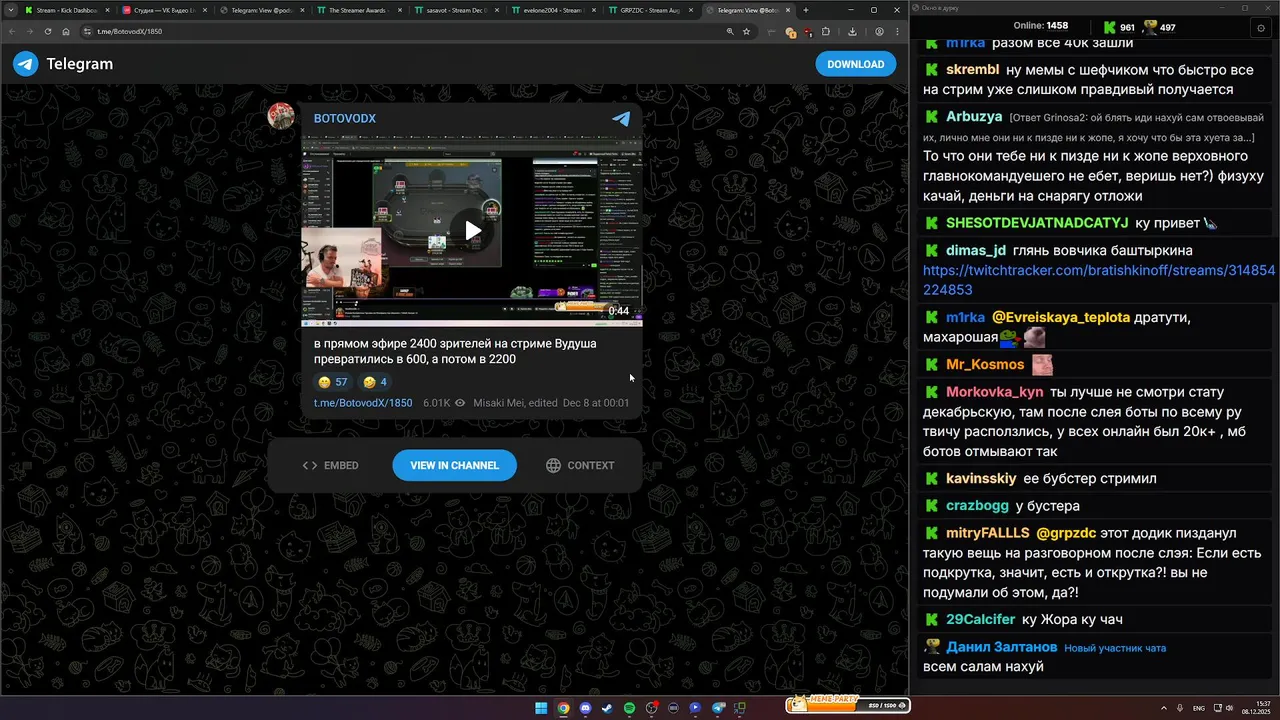Click username Данил Залтанов in chat

coord(1002,647)
